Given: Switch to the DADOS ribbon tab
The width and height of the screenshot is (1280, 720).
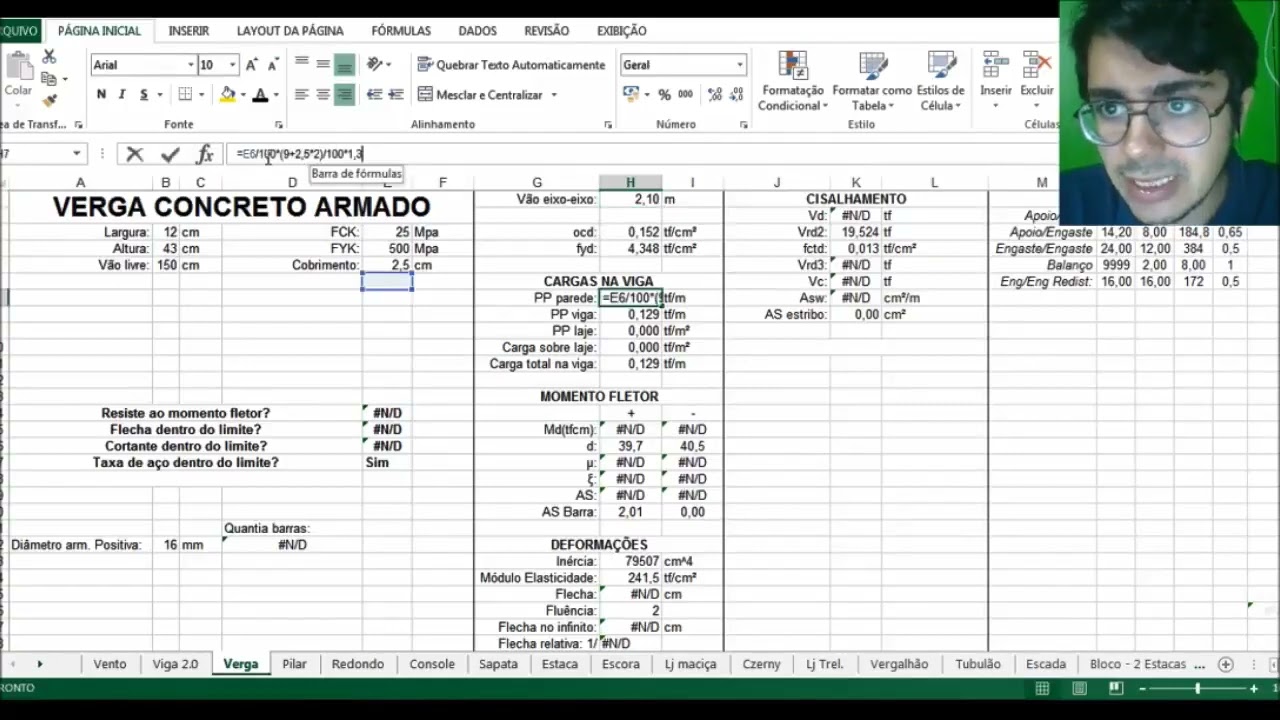Looking at the screenshot, I should 478,31.
